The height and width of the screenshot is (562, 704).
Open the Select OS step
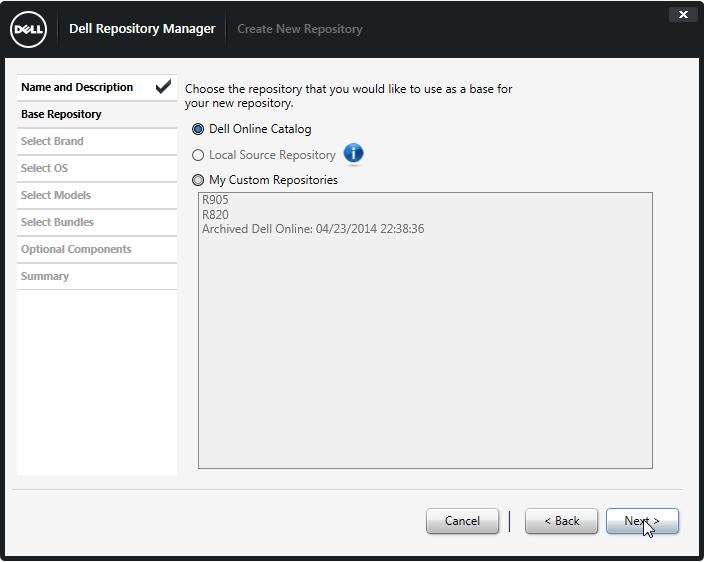click(x=97, y=168)
